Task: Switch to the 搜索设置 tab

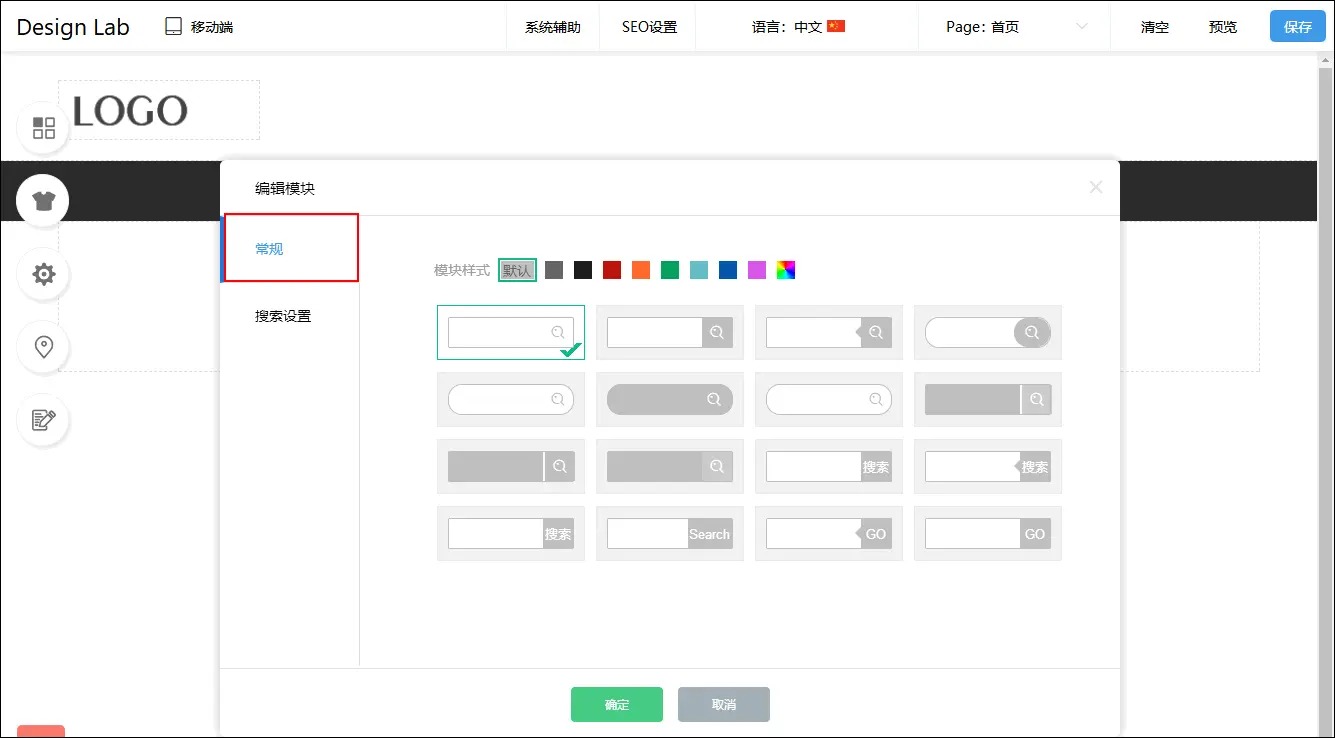Action: point(283,316)
